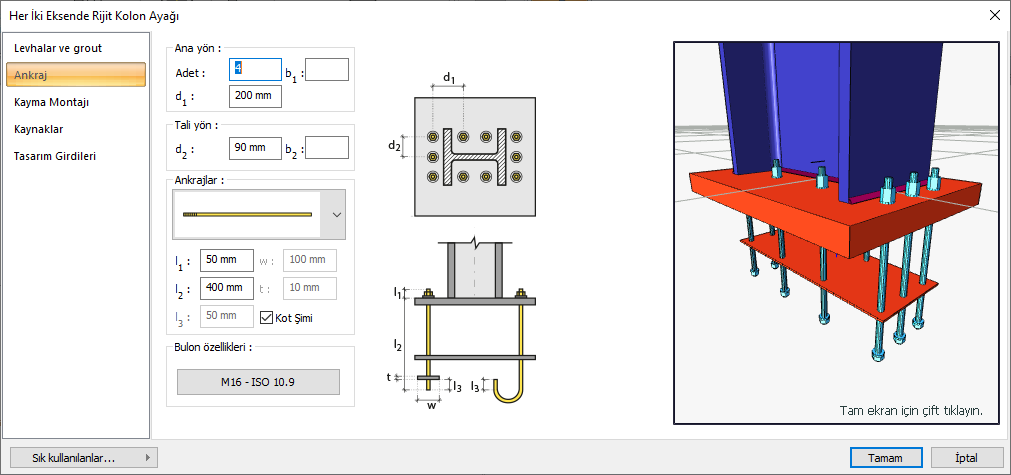Click the 'Tali yön :' group label
Screen dimensions: 1011x475
pyautogui.click(x=197, y=124)
